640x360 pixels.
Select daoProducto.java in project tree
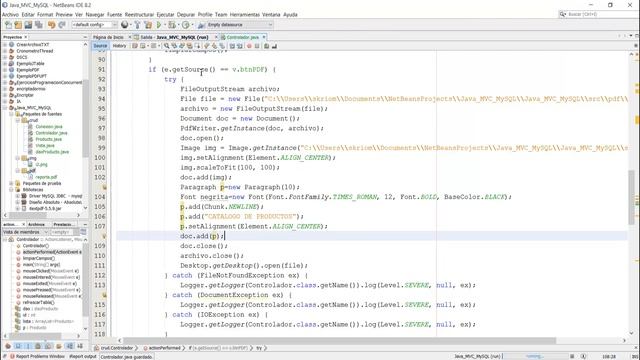52,152
